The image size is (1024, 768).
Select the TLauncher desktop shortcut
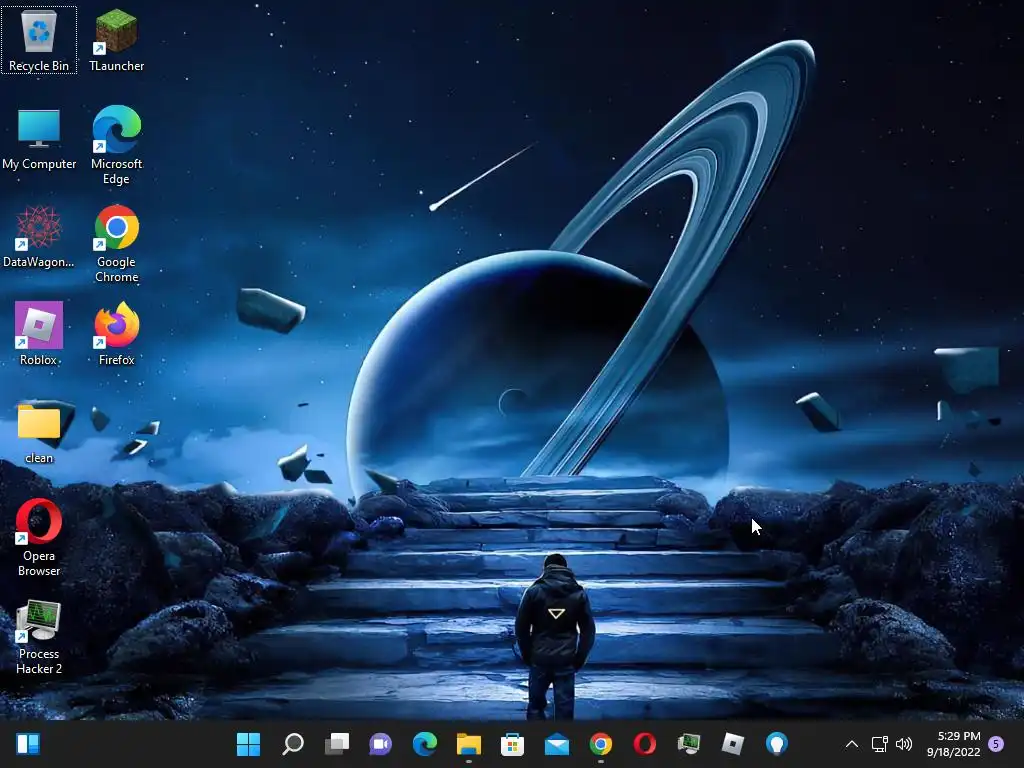point(116,40)
